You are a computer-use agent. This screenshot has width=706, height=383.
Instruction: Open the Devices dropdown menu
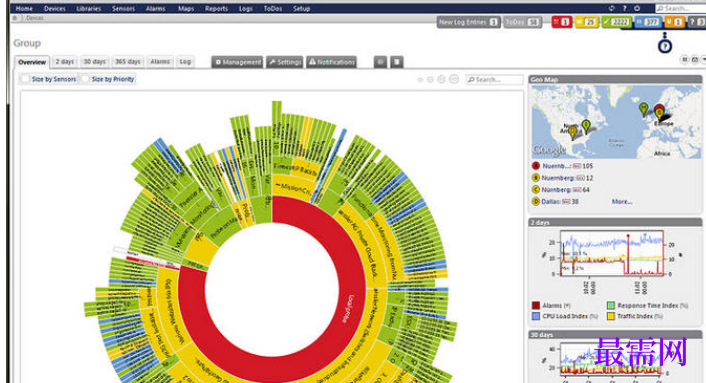click(x=55, y=8)
